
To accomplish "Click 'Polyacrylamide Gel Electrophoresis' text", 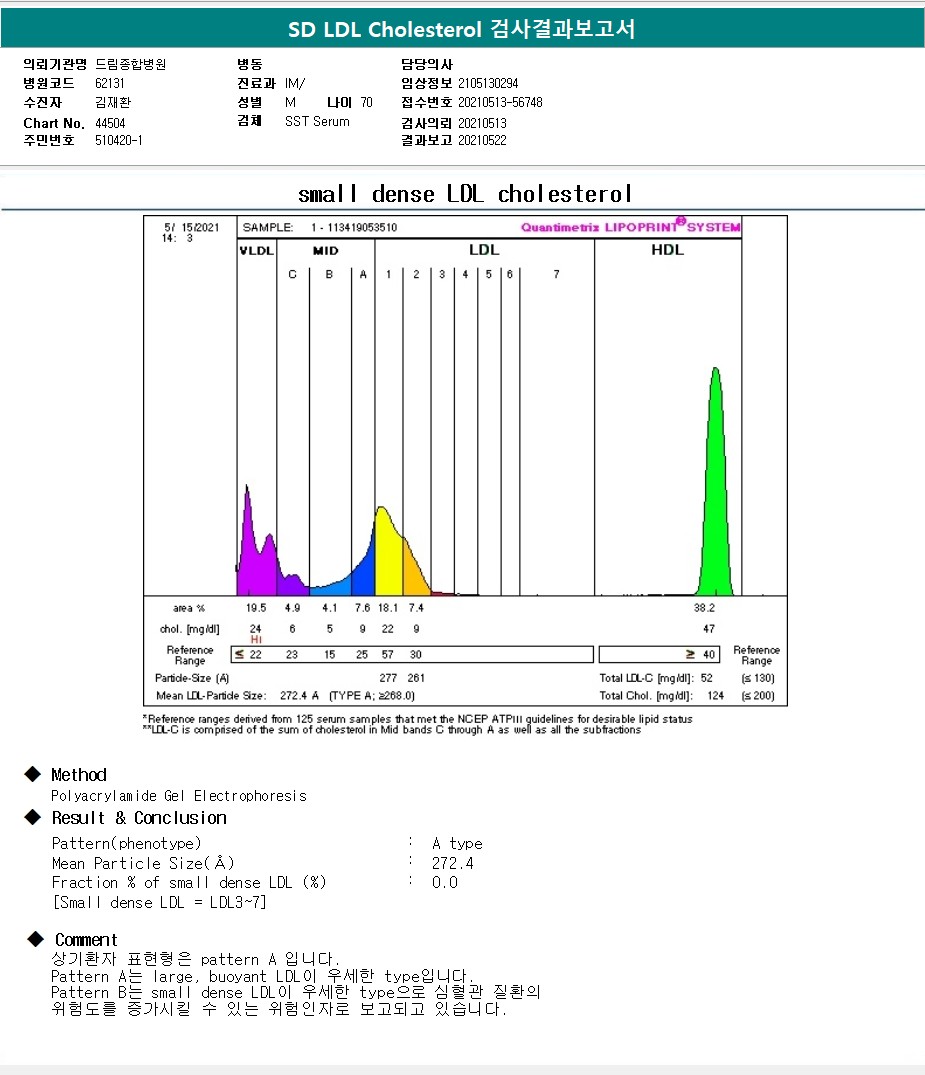I will (x=179, y=796).
